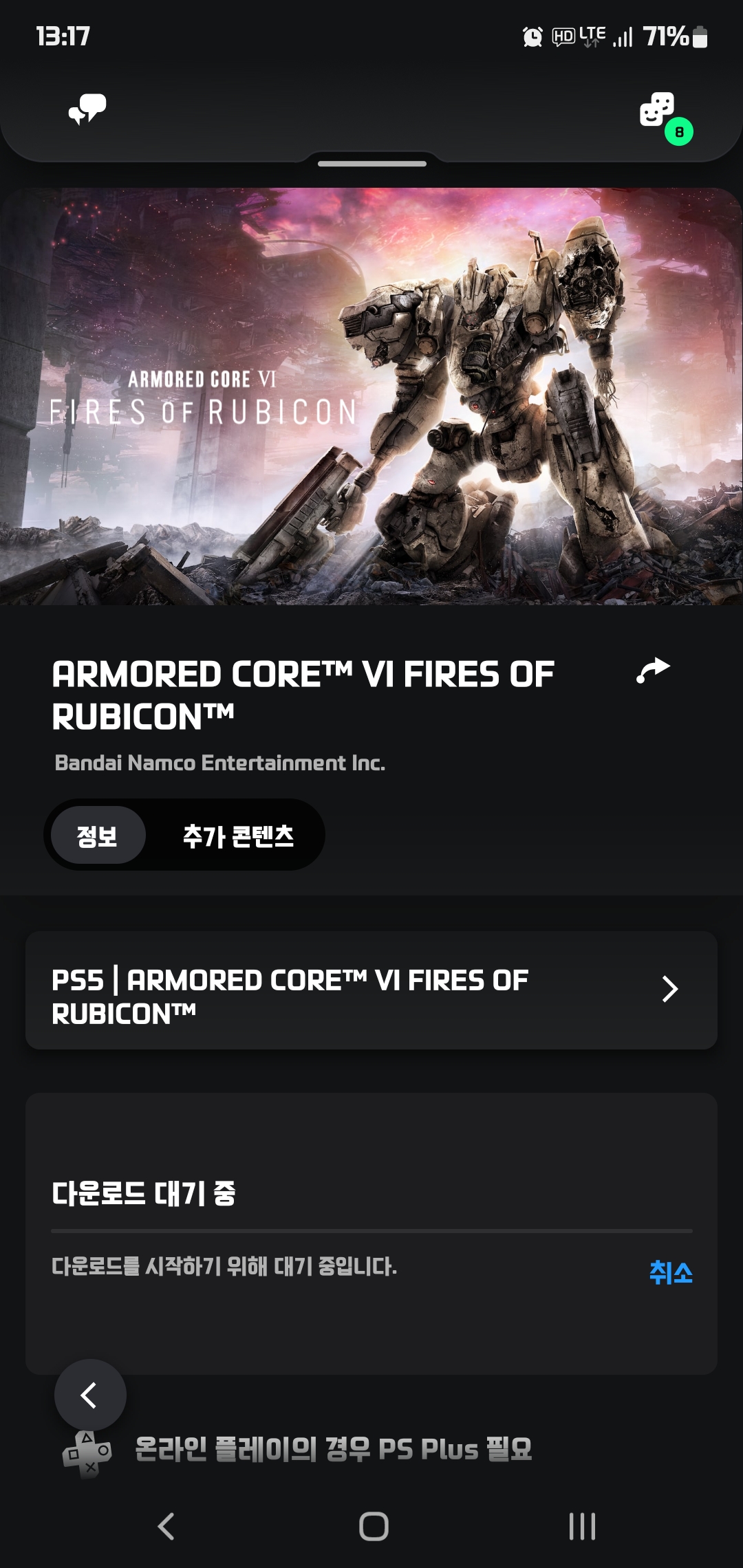Open PS5 | ARMORED CORE VI edition row
The width and height of the screenshot is (743, 1568).
click(371, 990)
